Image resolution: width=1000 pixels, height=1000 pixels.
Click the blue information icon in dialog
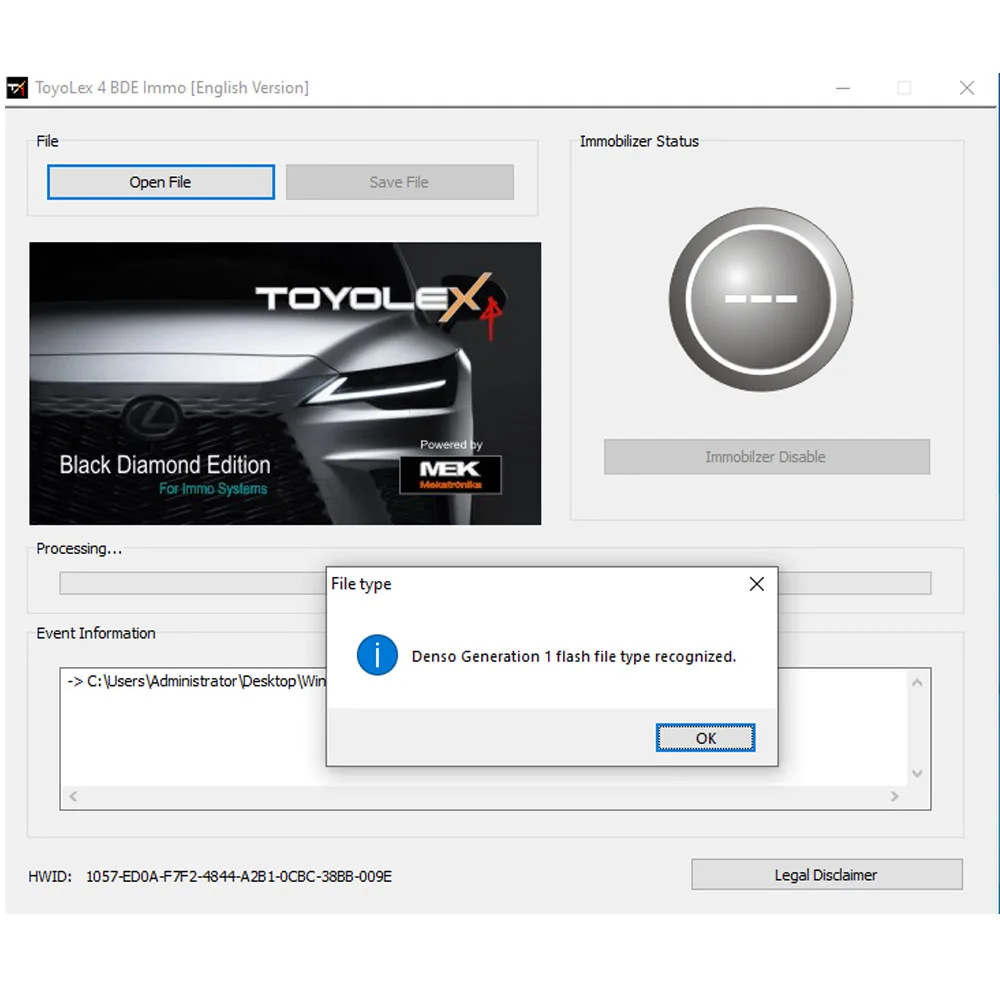click(377, 655)
